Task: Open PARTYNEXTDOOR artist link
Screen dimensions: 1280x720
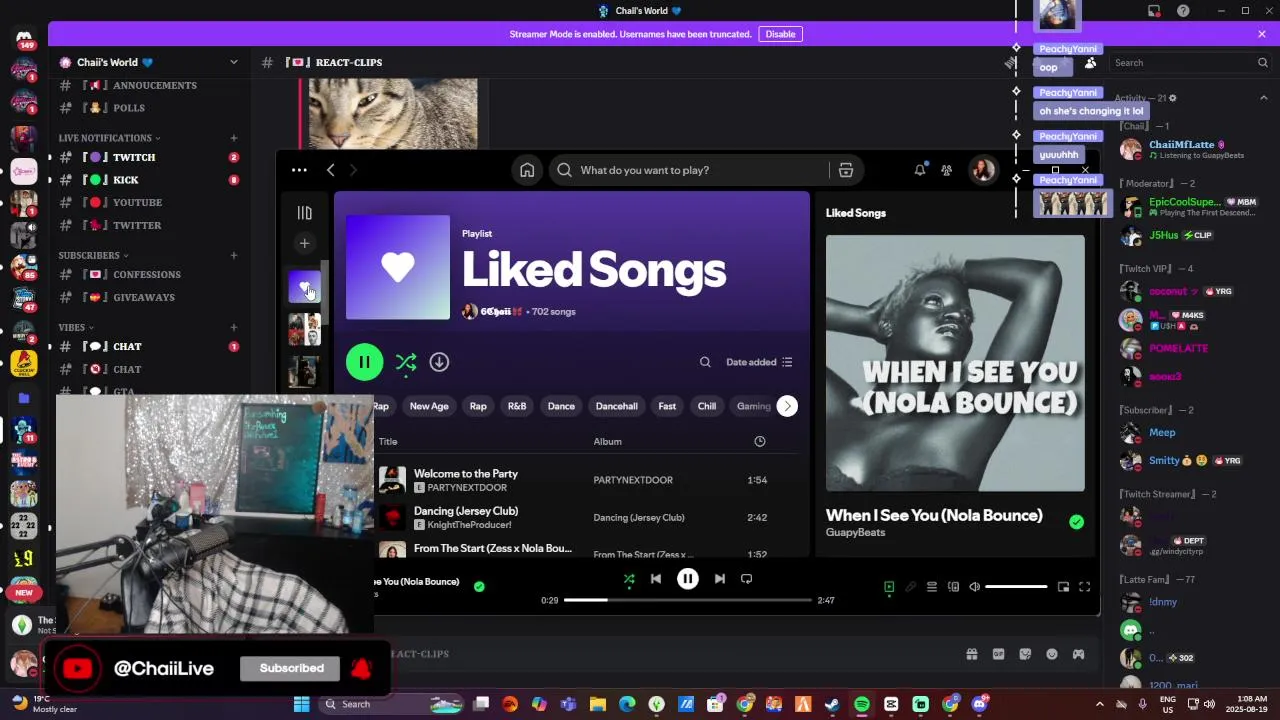Action: [x=467, y=488]
